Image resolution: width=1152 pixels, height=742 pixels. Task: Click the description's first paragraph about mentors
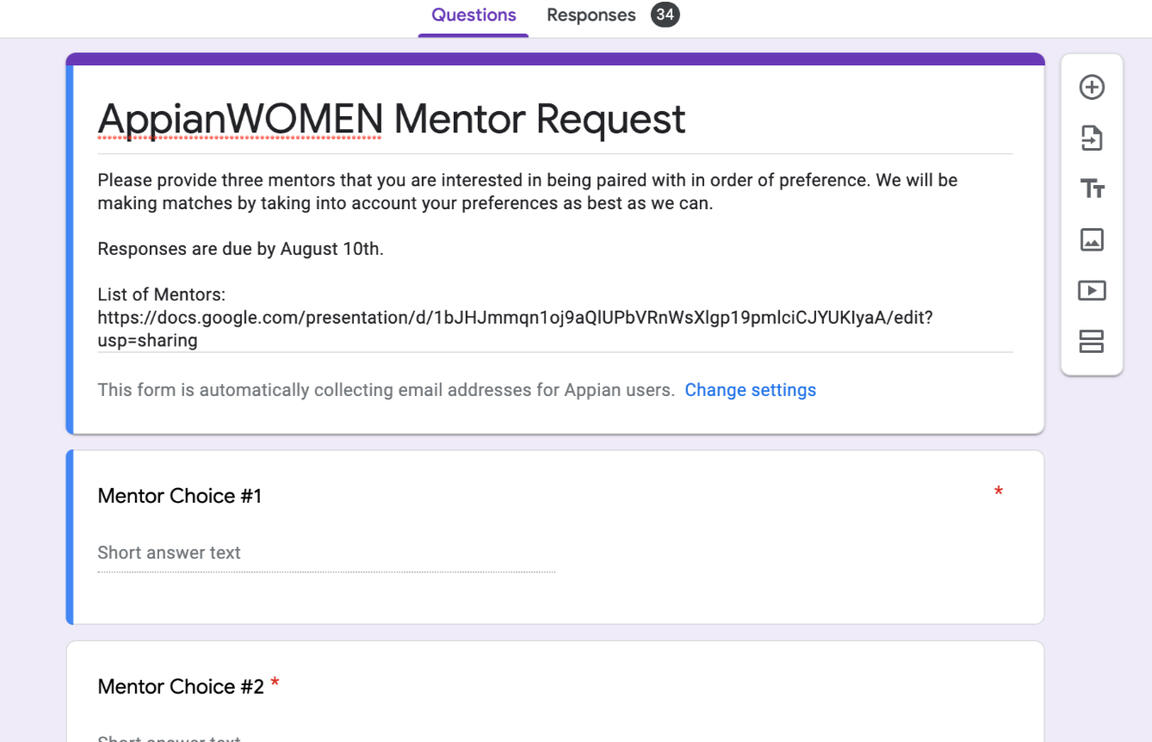tap(527, 191)
